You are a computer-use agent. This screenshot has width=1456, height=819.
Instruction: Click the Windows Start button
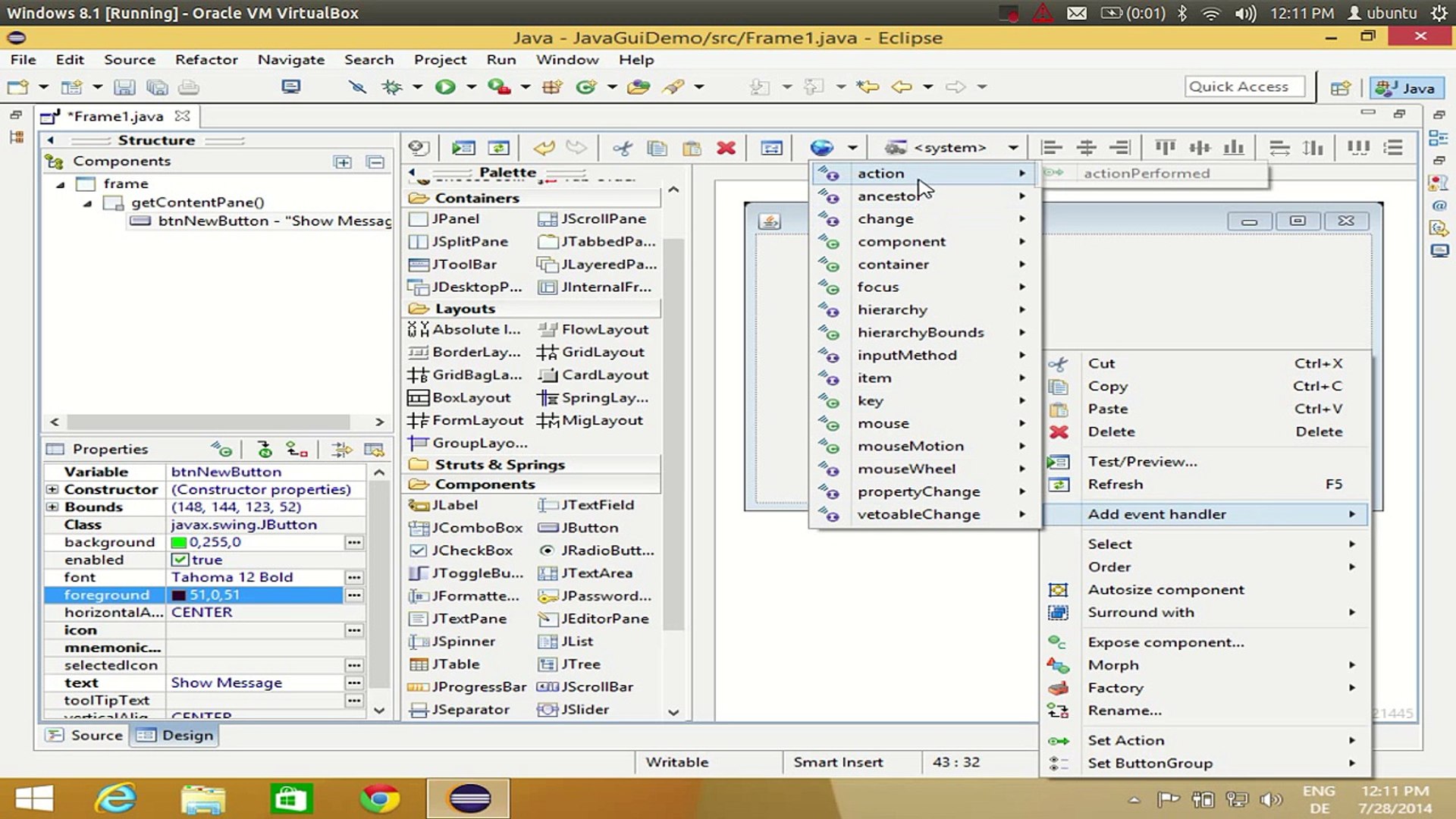click(34, 799)
